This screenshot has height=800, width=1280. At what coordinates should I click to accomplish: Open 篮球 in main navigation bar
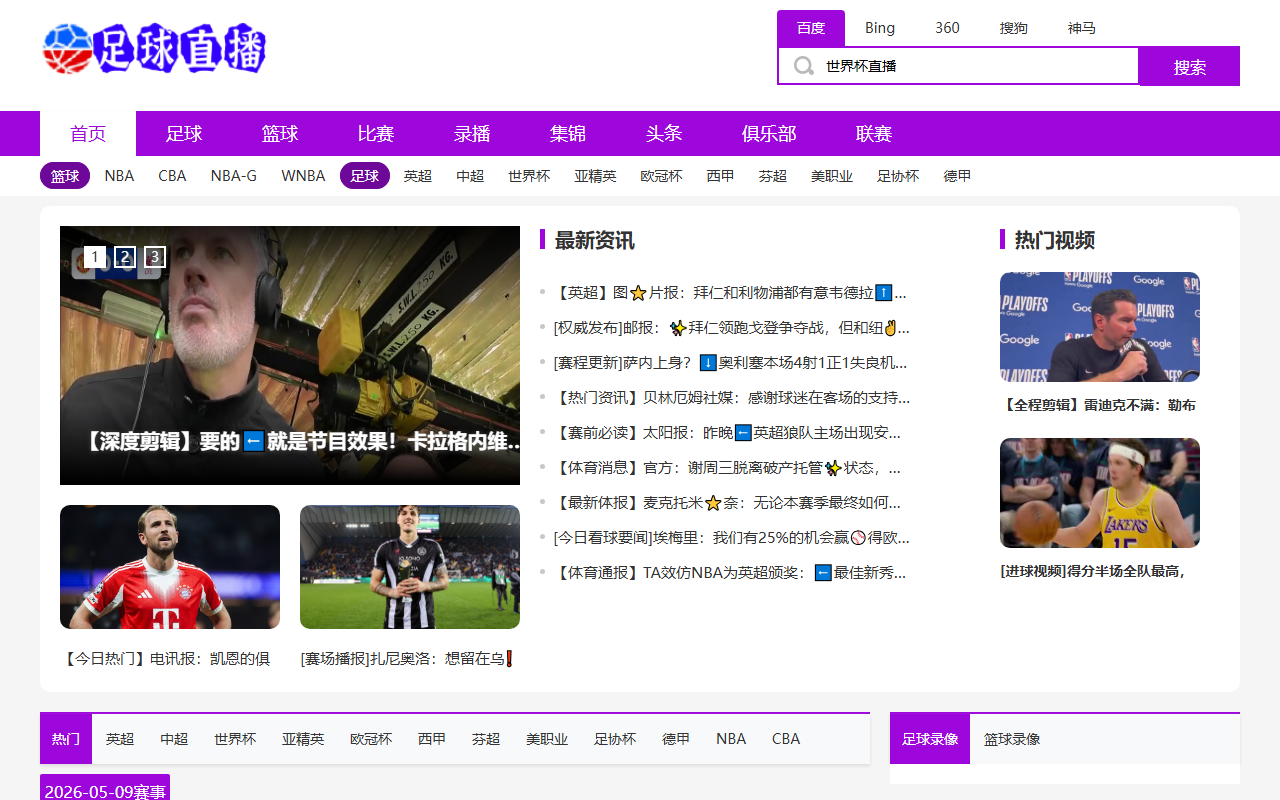tap(280, 134)
